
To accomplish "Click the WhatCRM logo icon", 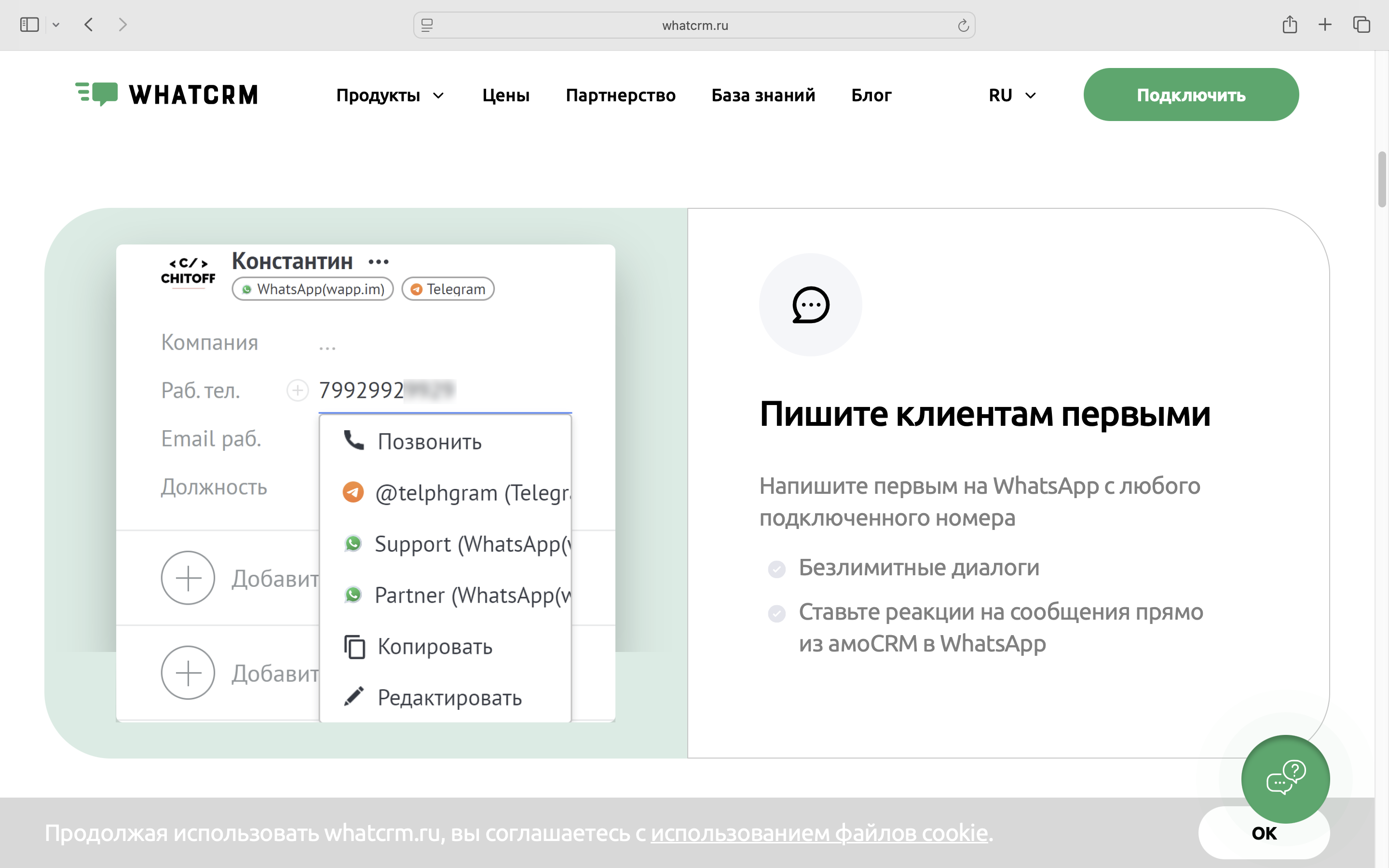I will click(97, 94).
